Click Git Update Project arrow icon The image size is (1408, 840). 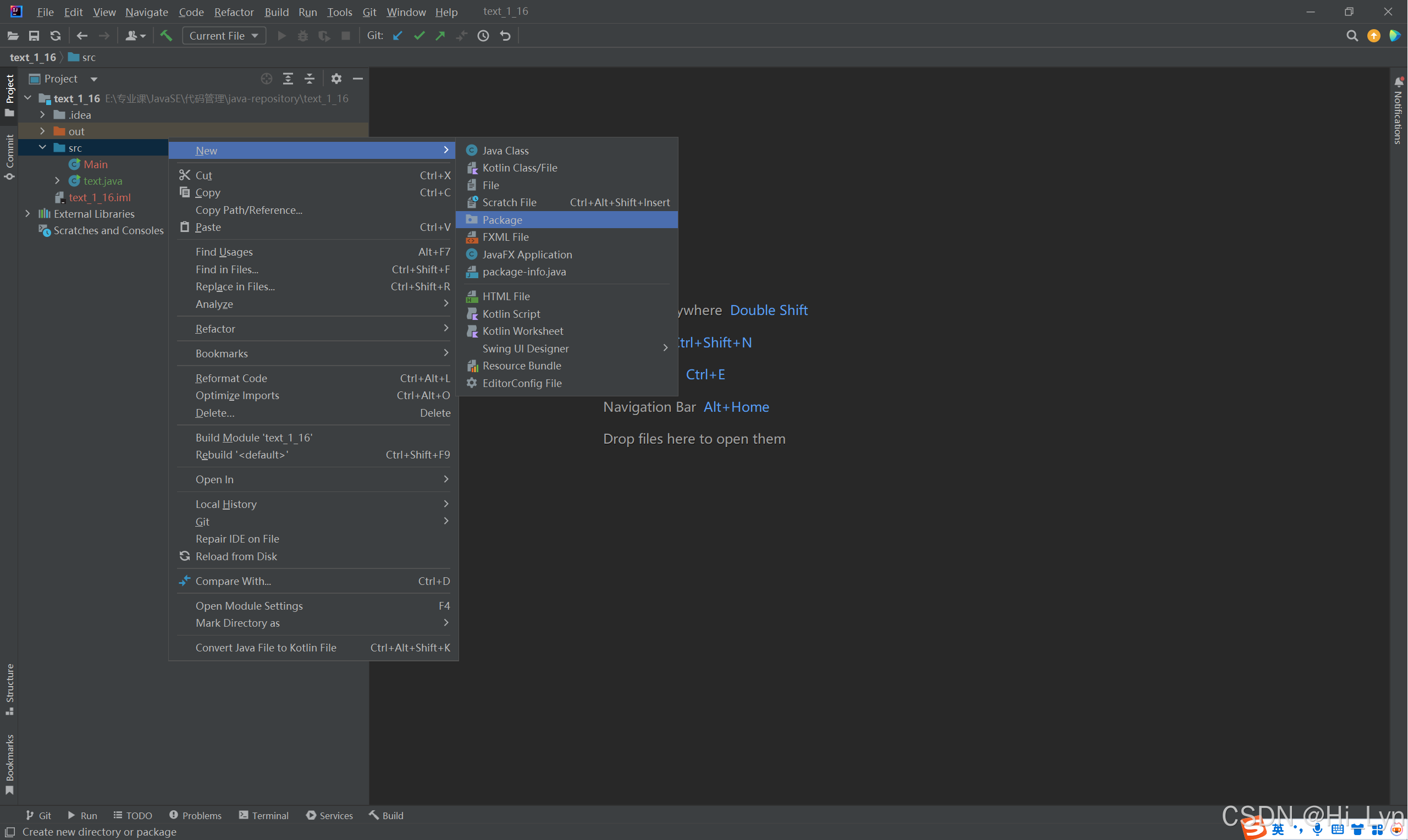(398, 36)
